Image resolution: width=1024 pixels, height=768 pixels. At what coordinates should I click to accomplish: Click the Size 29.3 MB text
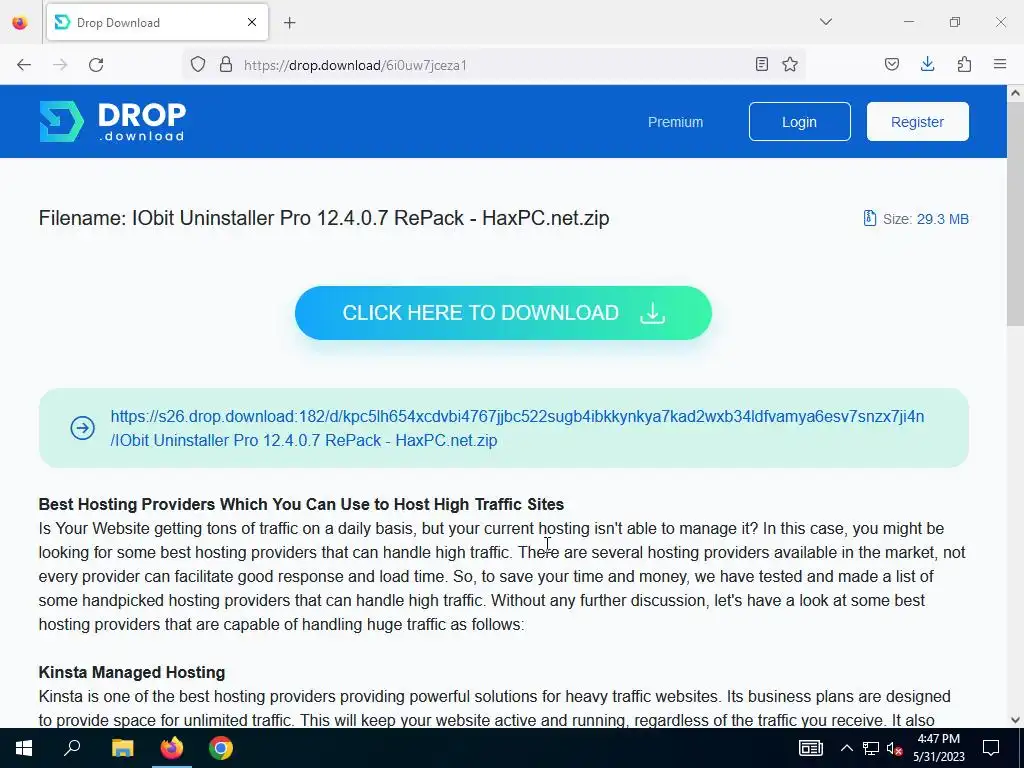coord(925,219)
